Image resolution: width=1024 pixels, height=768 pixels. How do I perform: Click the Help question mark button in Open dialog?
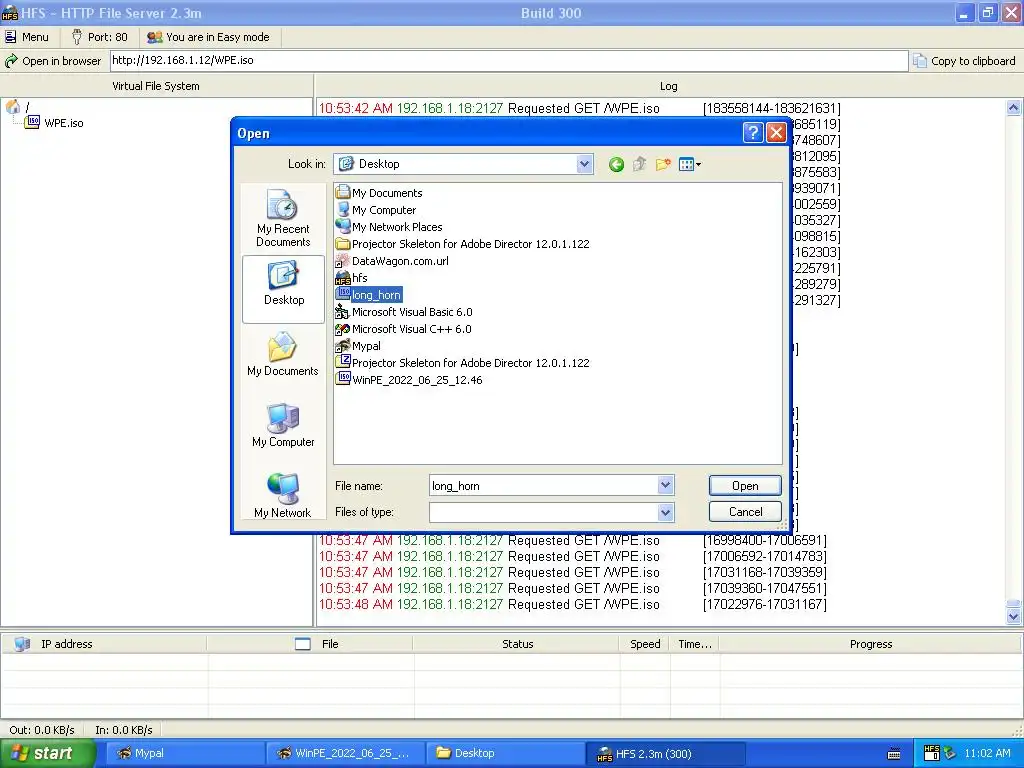pos(753,133)
